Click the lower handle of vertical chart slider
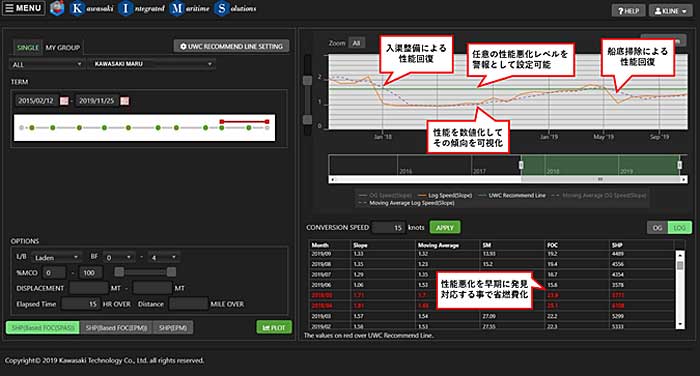700x376 pixels. pyautogui.click(x=307, y=119)
